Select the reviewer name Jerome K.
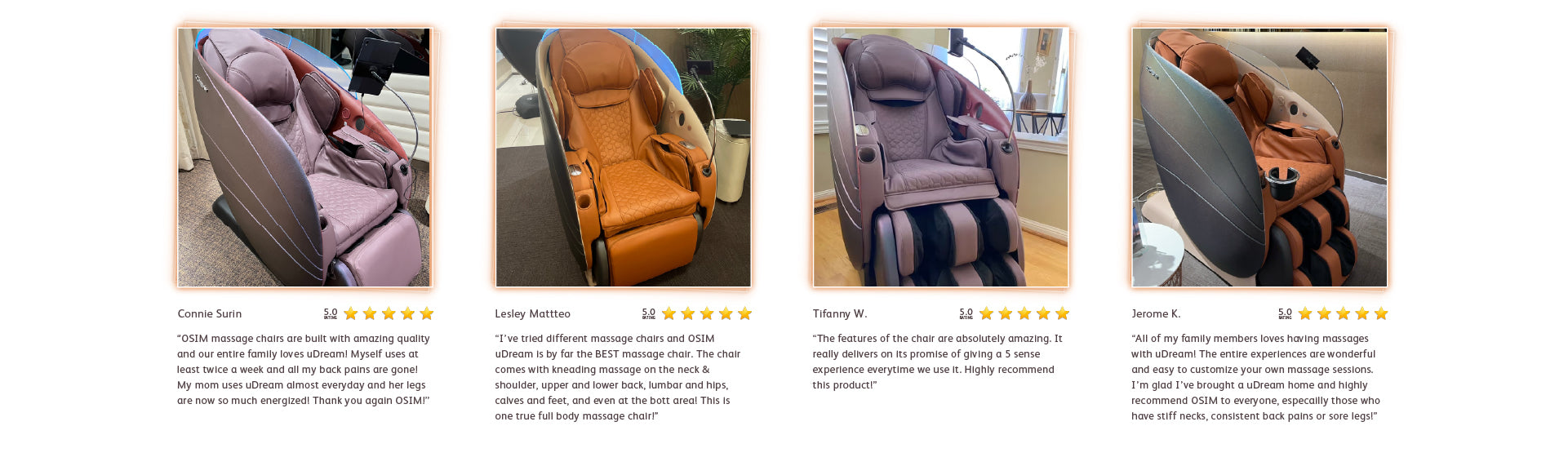This screenshot has height=453, width=1568. (1156, 313)
